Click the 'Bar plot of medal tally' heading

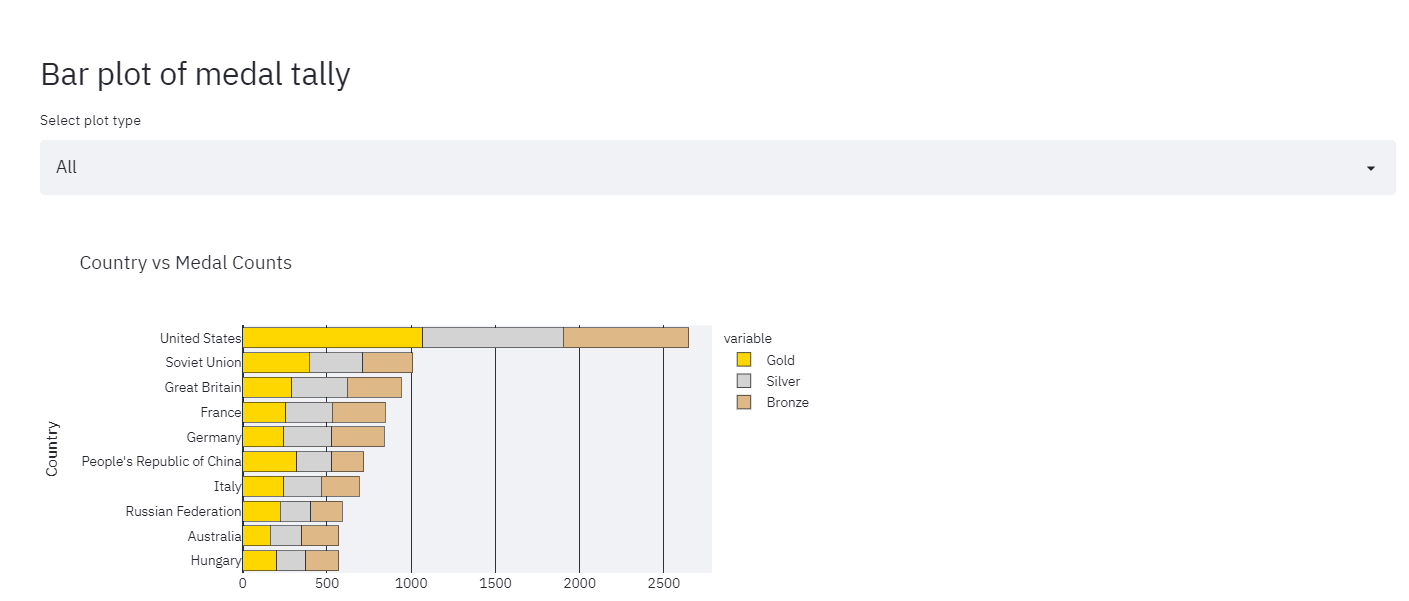coord(195,74)
